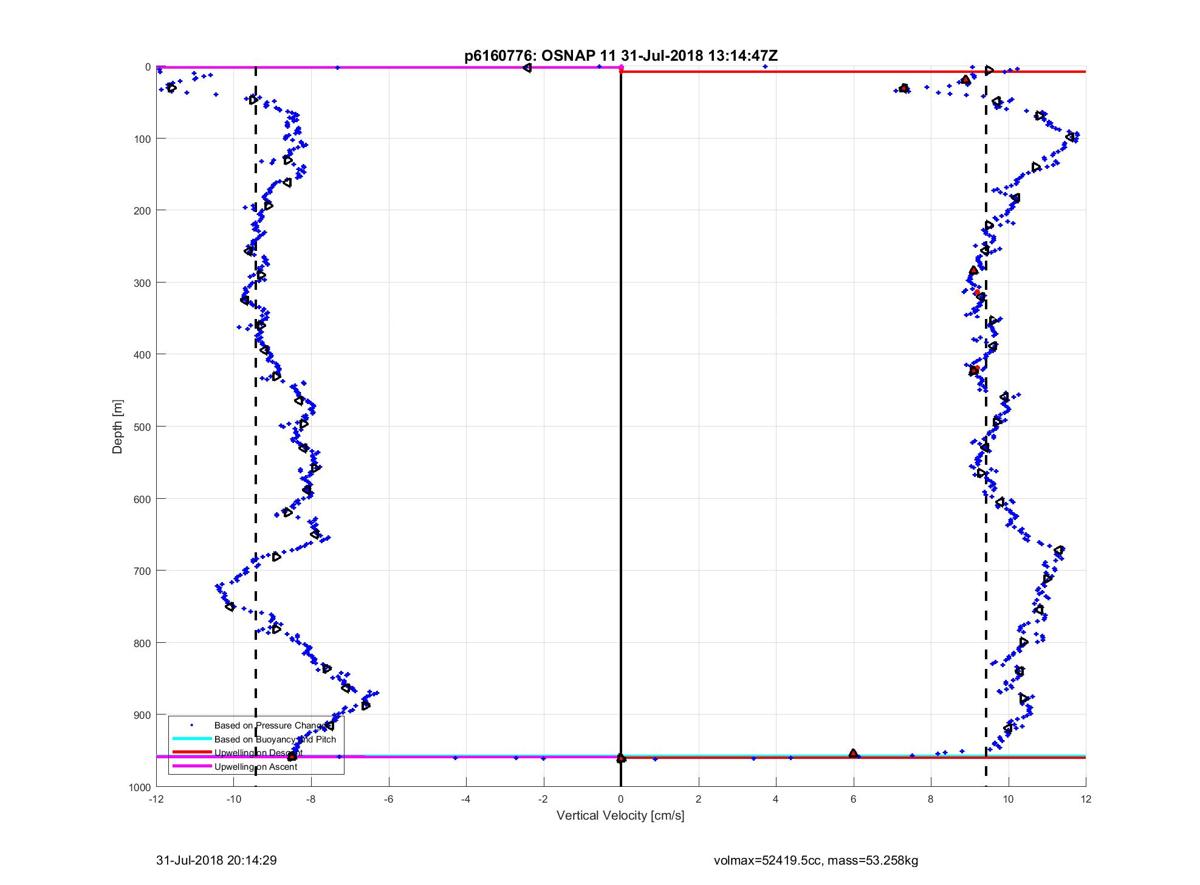Click the '12' velocity axis tick label
Screen dimensions: 1200x885
tap(1086, 799)
